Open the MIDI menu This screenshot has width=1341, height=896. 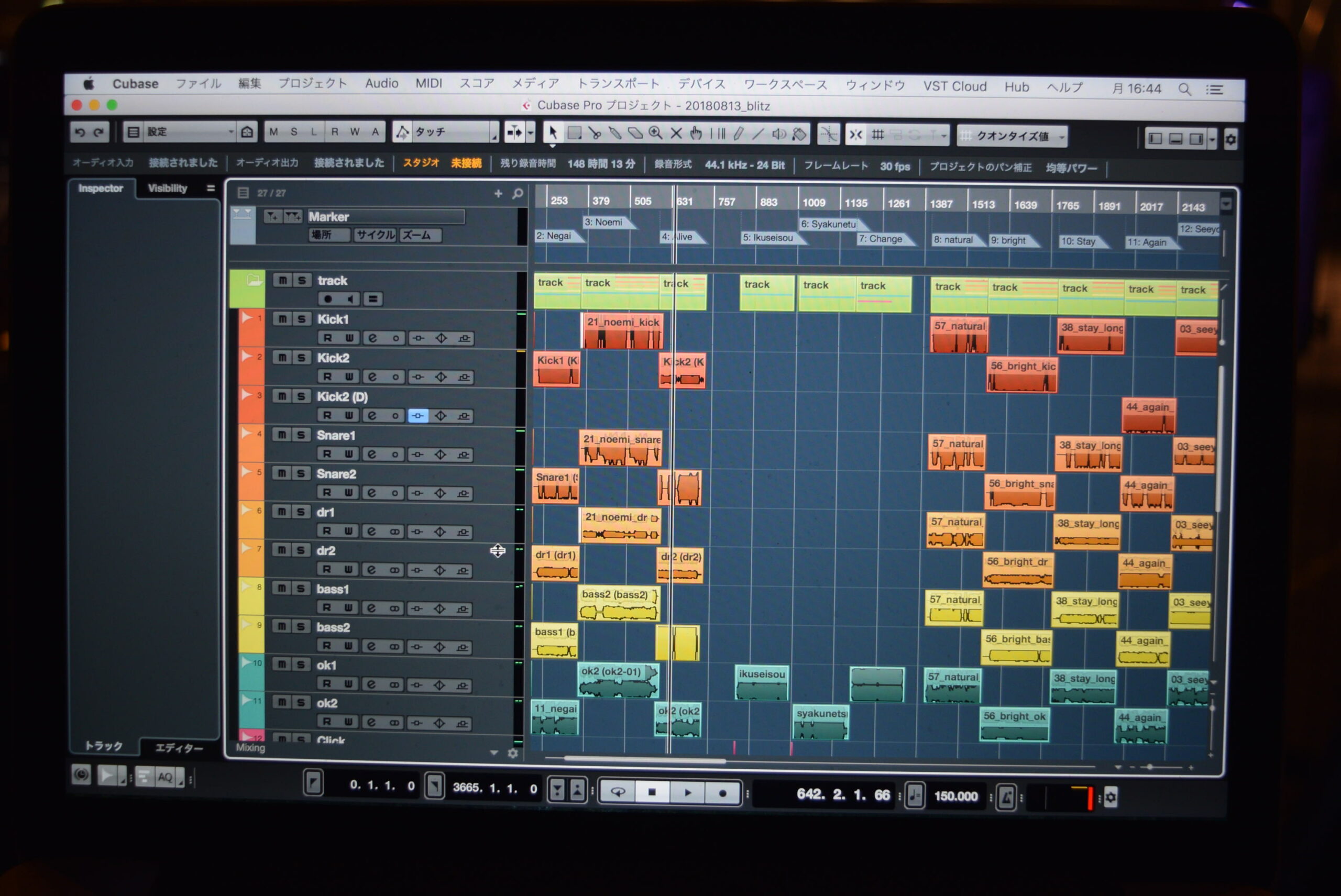(428, 83)
